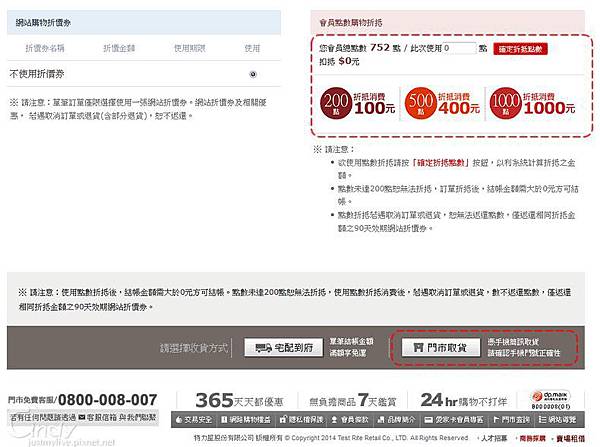Open 網路購物權益 footer link
Image resolution: width=600 pixels, height=447 pixels.
[x=246, y=420]
